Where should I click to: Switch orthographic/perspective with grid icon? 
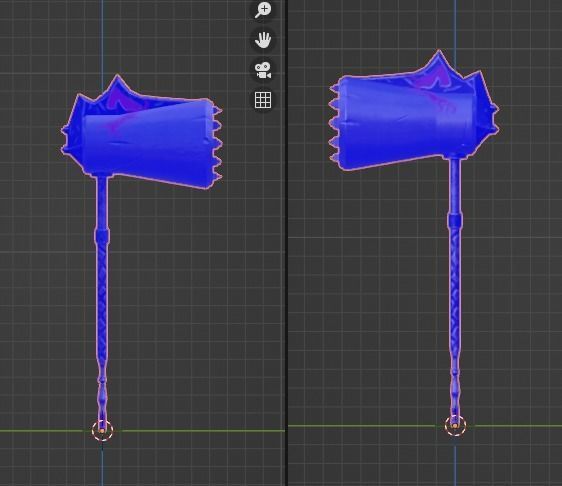coord(263,100)
